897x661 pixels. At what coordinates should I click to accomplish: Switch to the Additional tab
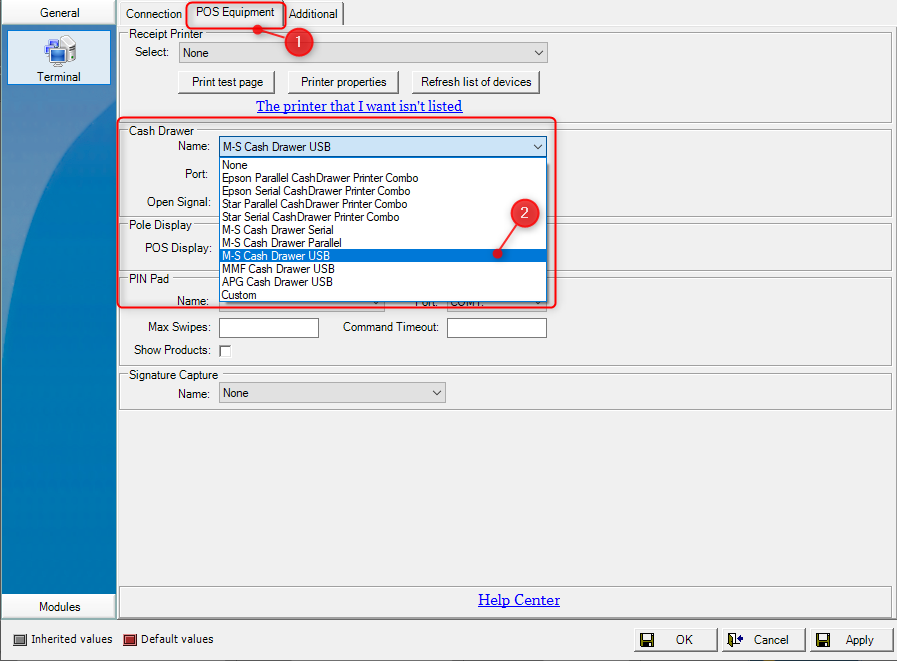(x=313, y=14)
